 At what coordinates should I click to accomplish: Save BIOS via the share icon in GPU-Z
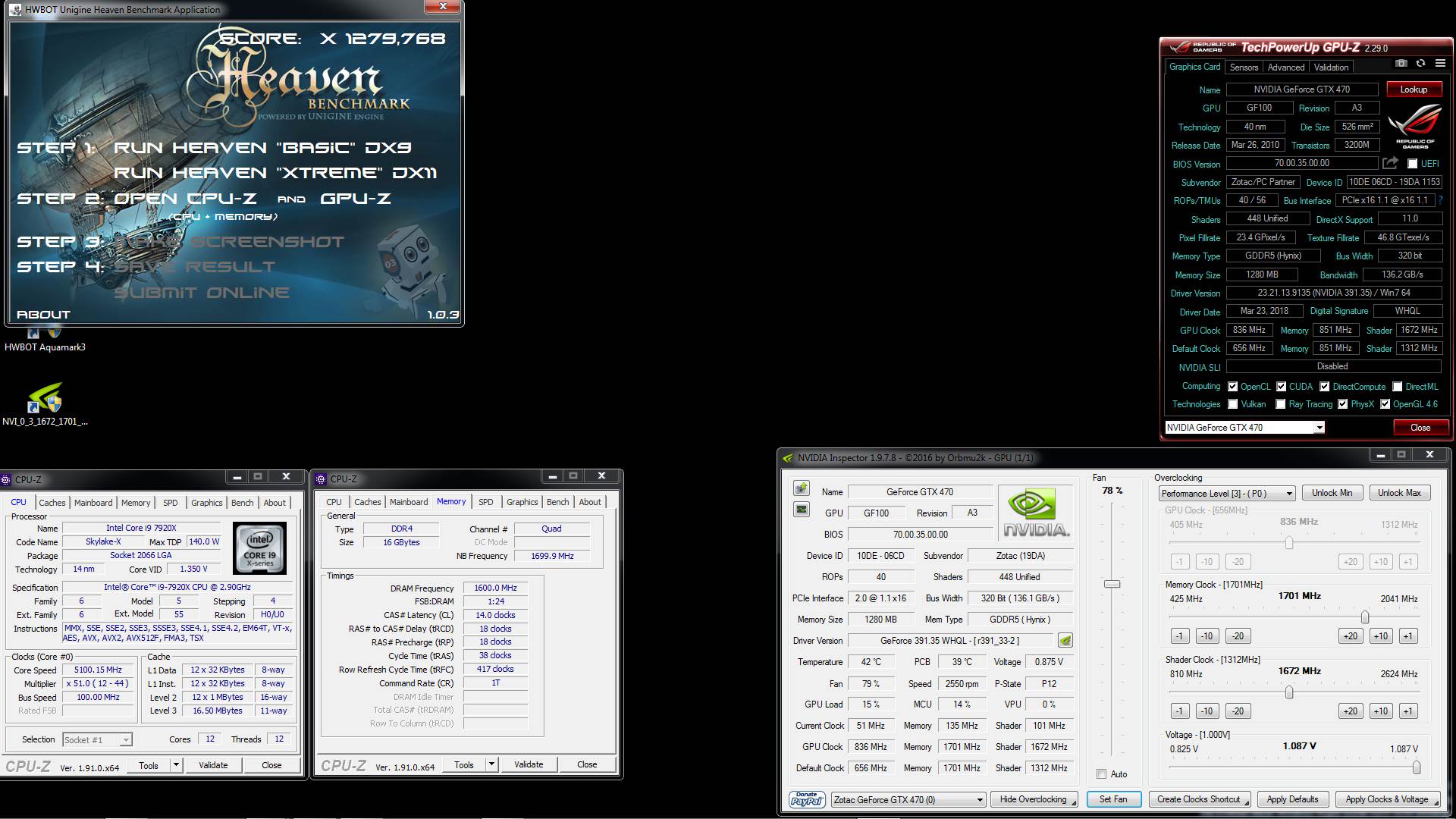(1390, 163)
